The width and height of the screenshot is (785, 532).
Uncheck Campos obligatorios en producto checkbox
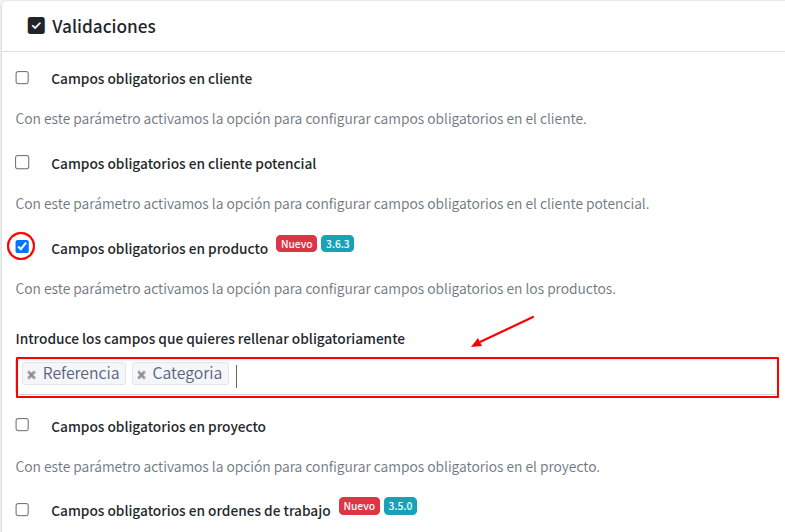click(x=22, y=246)
